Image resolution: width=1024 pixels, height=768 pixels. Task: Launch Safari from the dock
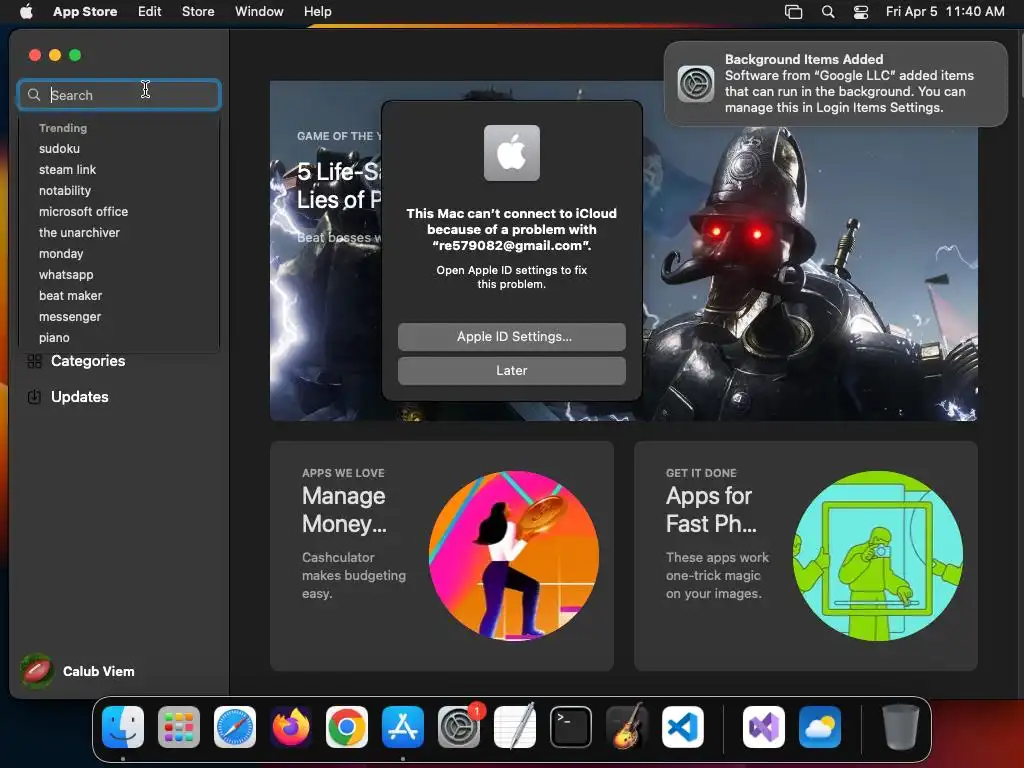(x=235, y=727)
